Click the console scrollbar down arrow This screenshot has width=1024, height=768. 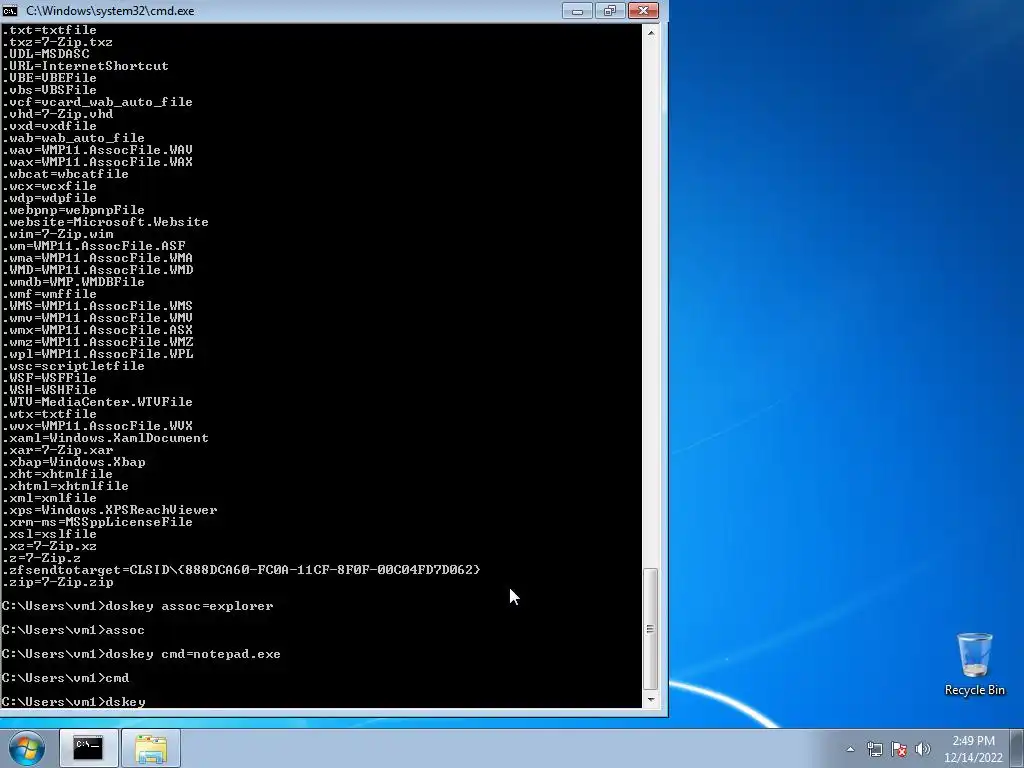coord(651,699)
